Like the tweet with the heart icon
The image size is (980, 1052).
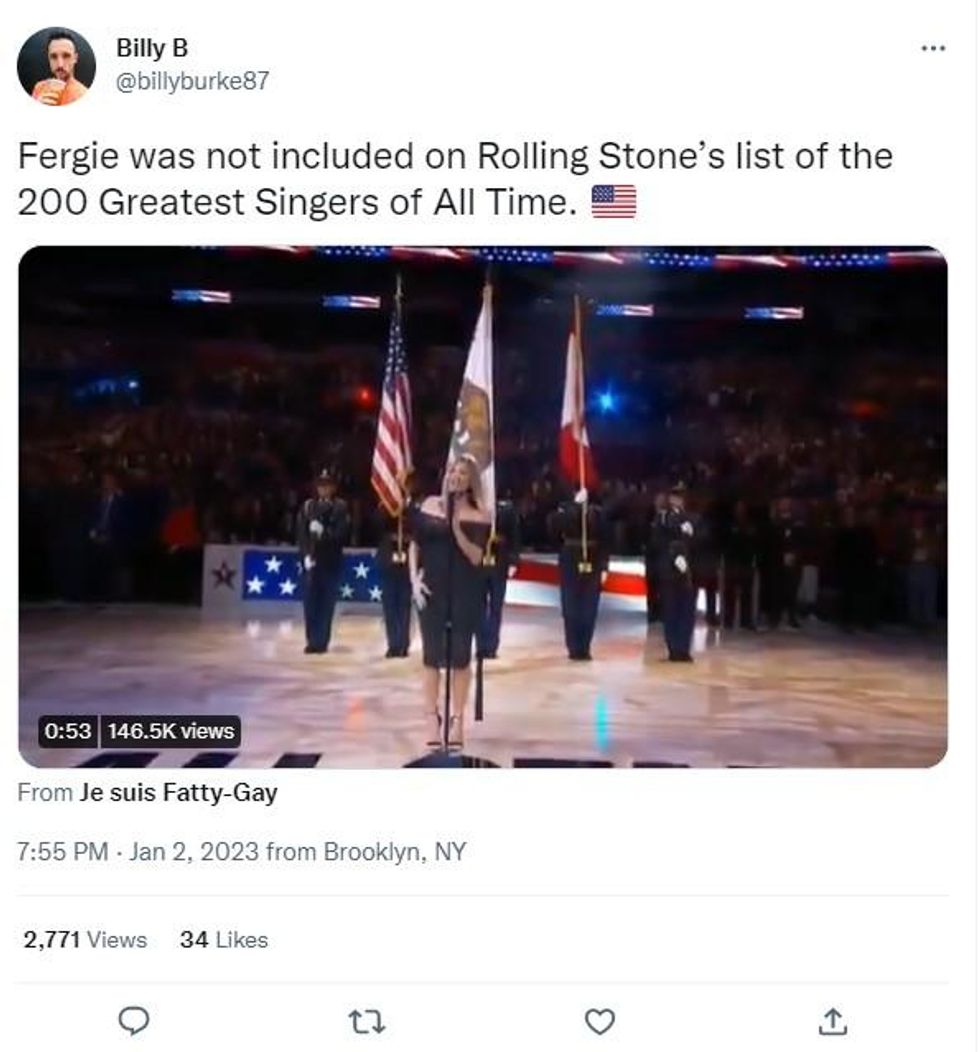(x=599, y=1021)
